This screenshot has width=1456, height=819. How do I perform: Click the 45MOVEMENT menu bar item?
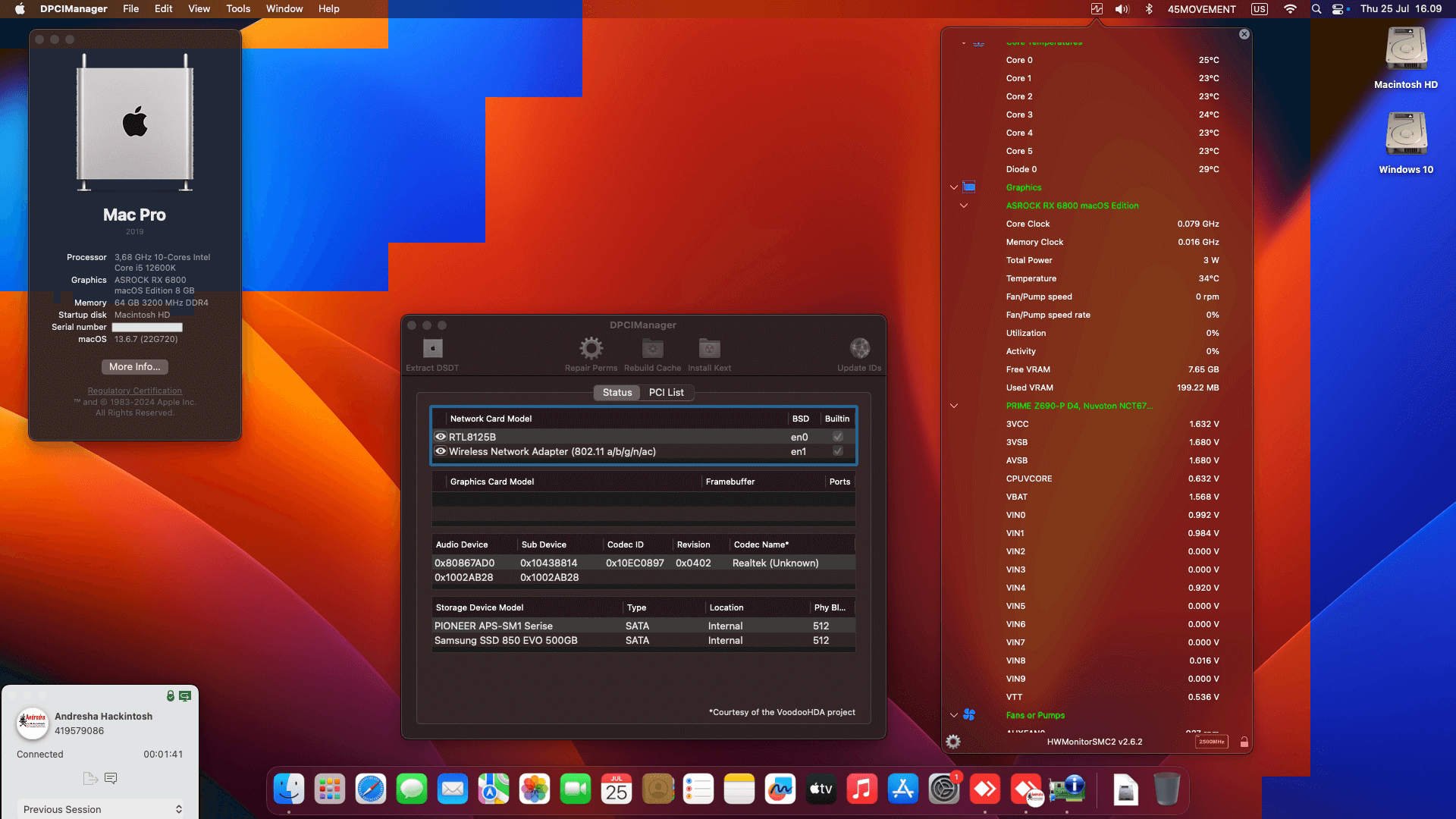[x=1202, y=9]
